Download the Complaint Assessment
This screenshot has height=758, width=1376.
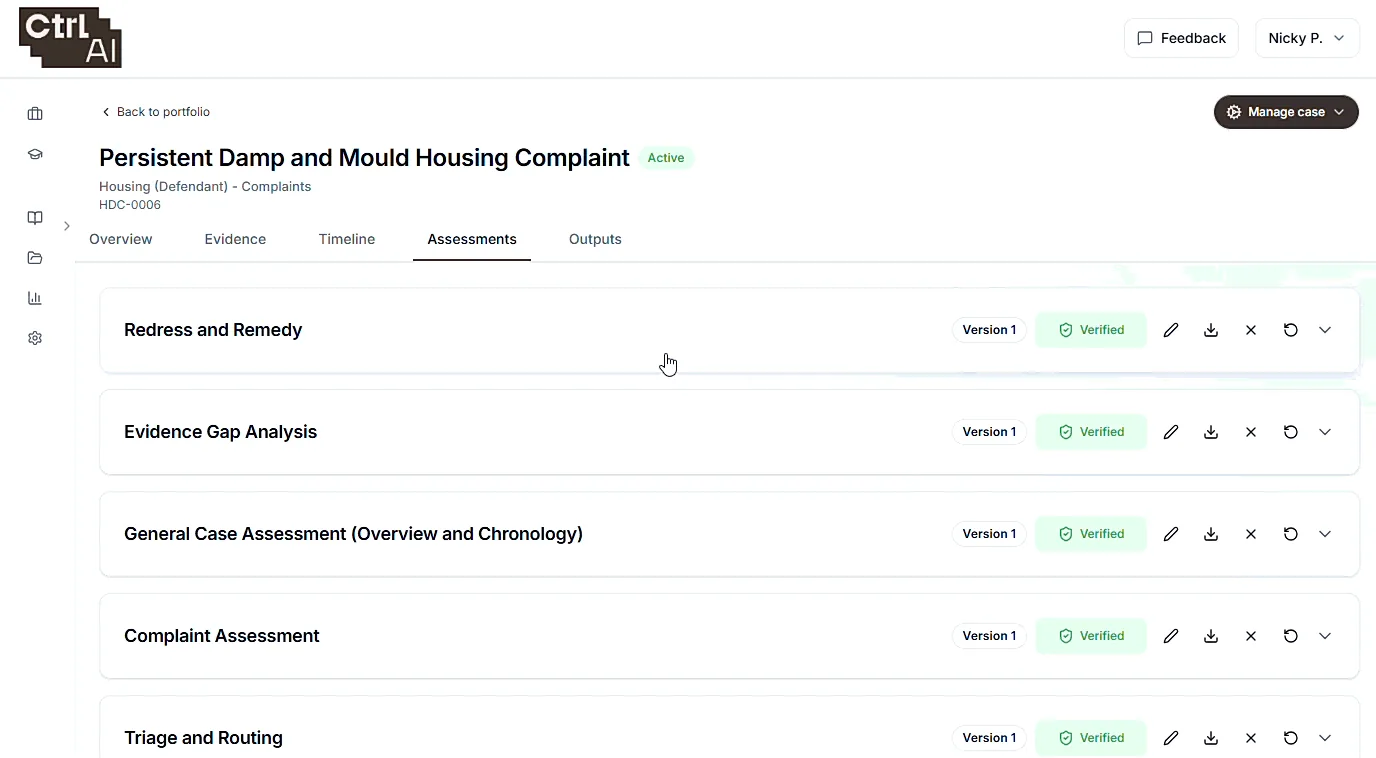1211,636
